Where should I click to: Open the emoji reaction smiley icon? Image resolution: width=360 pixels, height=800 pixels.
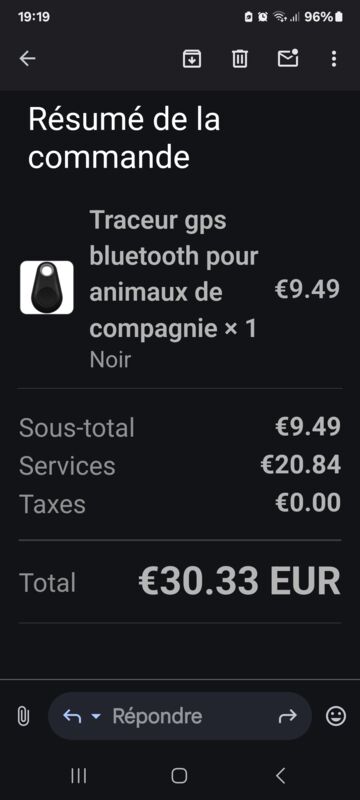tap(336, 716)
